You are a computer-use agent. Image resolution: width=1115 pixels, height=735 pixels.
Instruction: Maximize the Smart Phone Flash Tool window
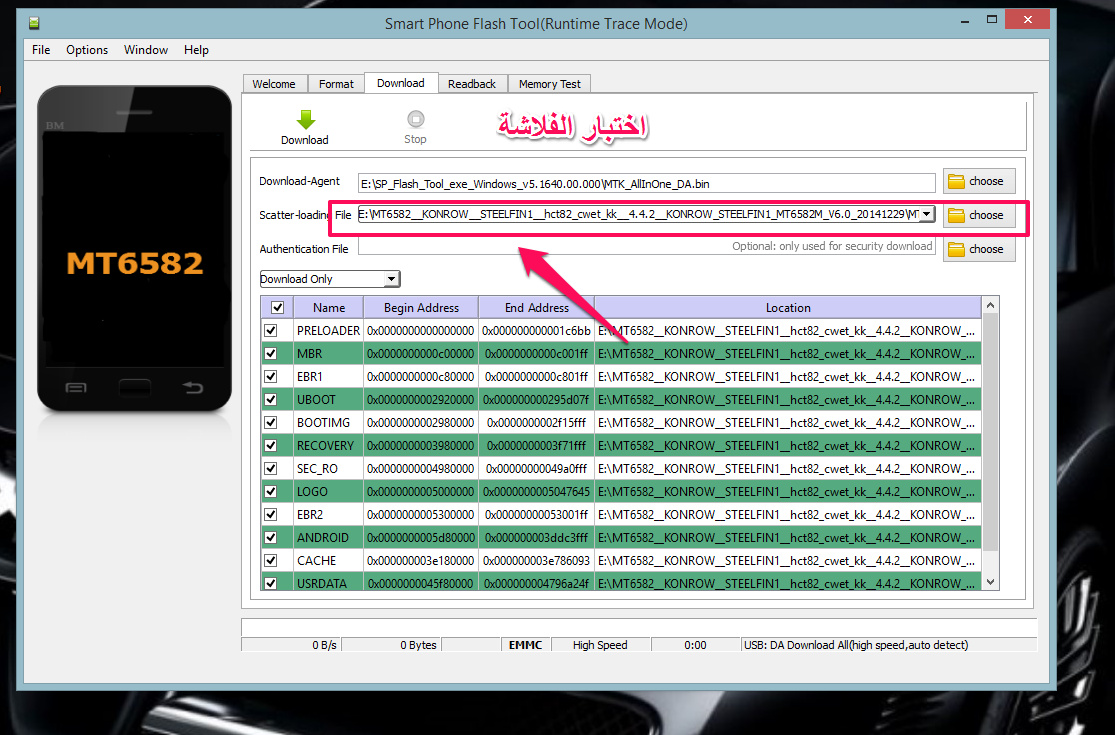coord(992,20)
